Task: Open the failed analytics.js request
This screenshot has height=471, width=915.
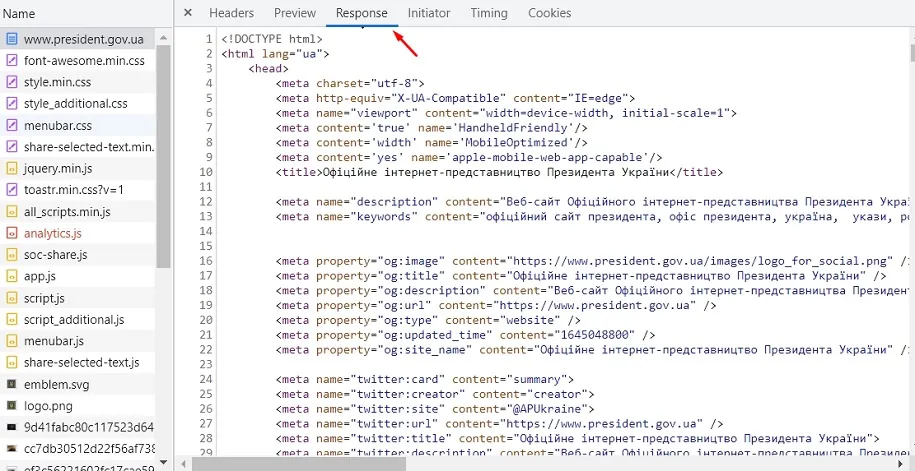Action: coord(78,233)
